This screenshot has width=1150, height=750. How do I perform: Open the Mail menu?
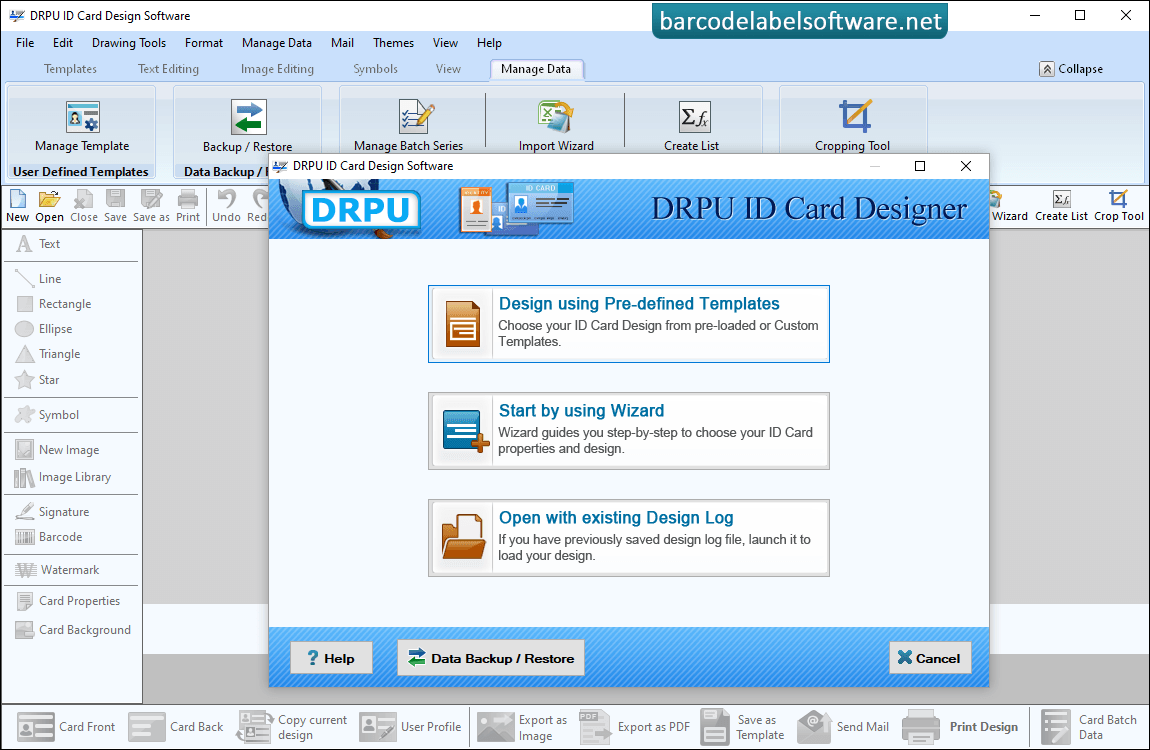343,43
